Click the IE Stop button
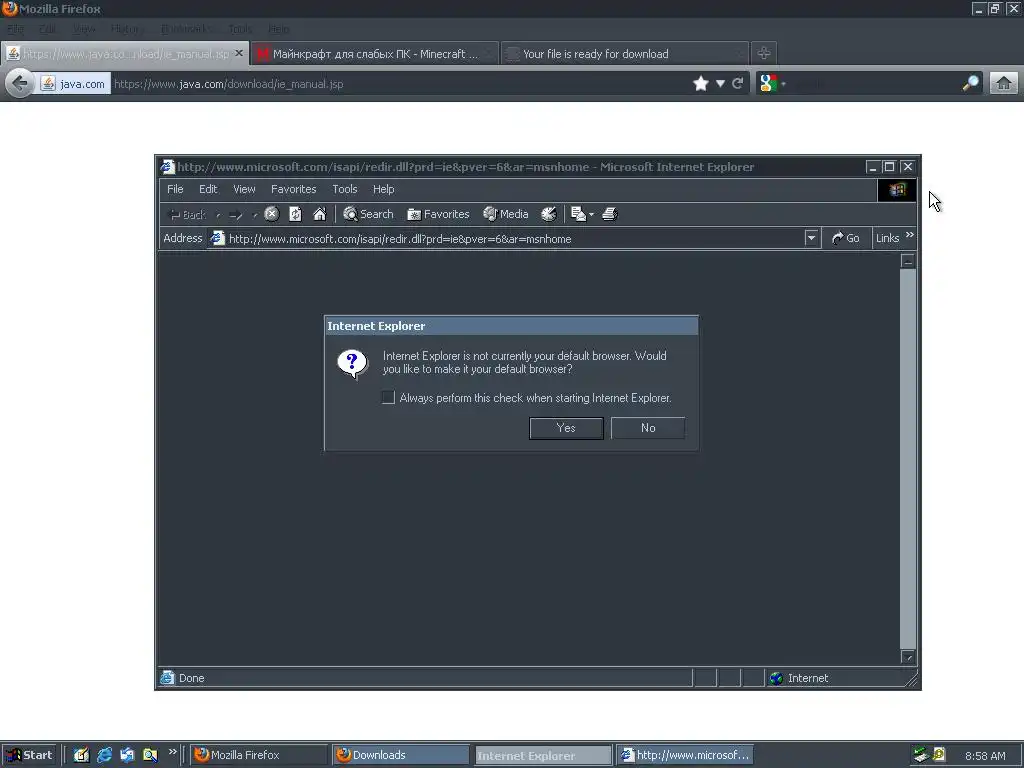The image size is (1024, 768). [x=272, y=214]
